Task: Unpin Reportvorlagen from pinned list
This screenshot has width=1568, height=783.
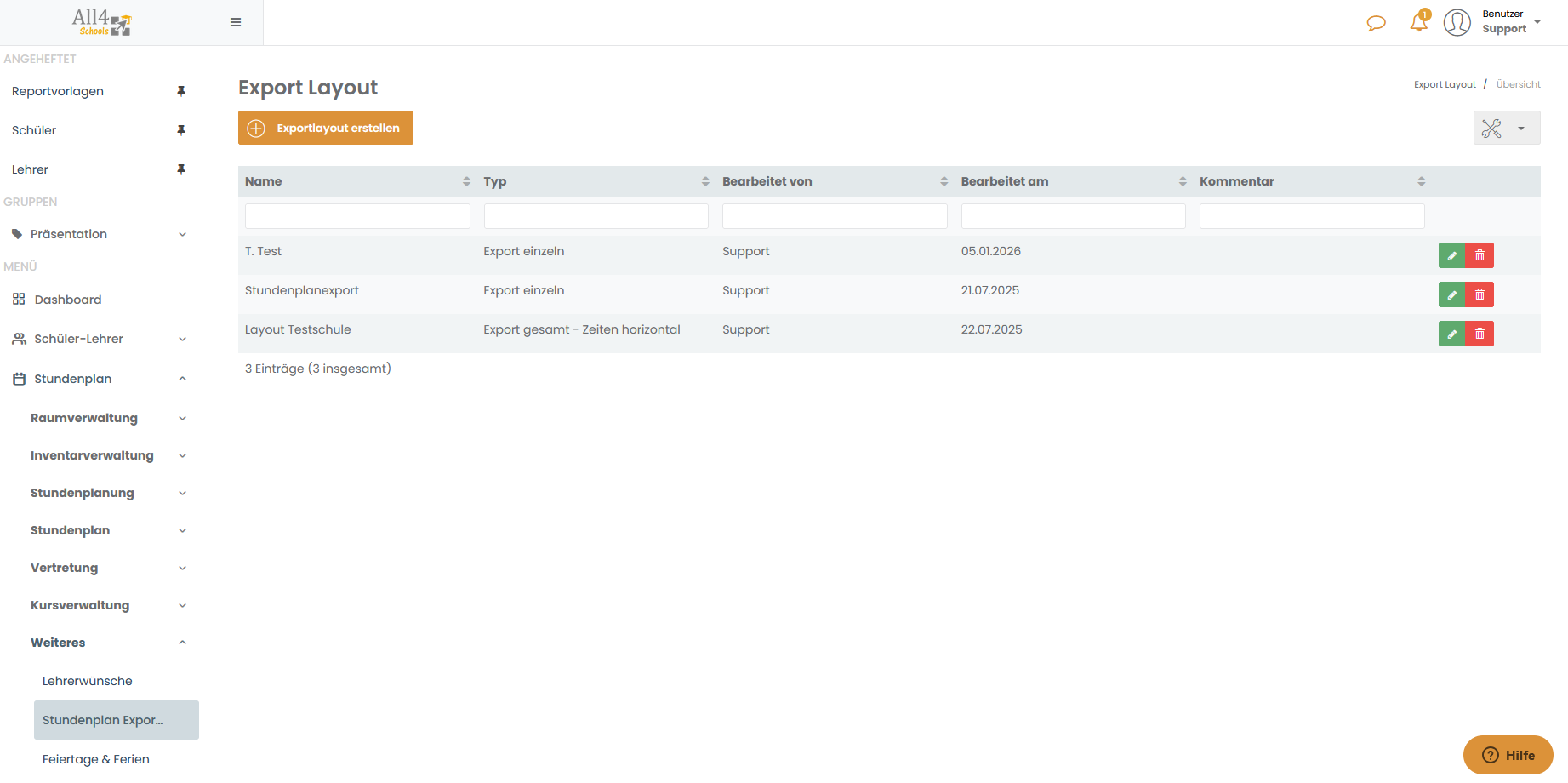Action: [x=181, y=91]
